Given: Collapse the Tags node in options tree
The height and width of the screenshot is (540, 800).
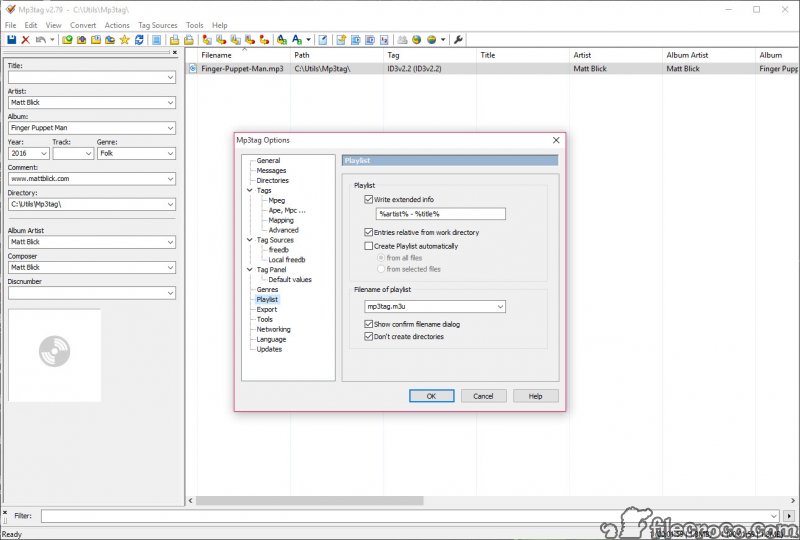Looking at the screenshot, I should point(249,190).
